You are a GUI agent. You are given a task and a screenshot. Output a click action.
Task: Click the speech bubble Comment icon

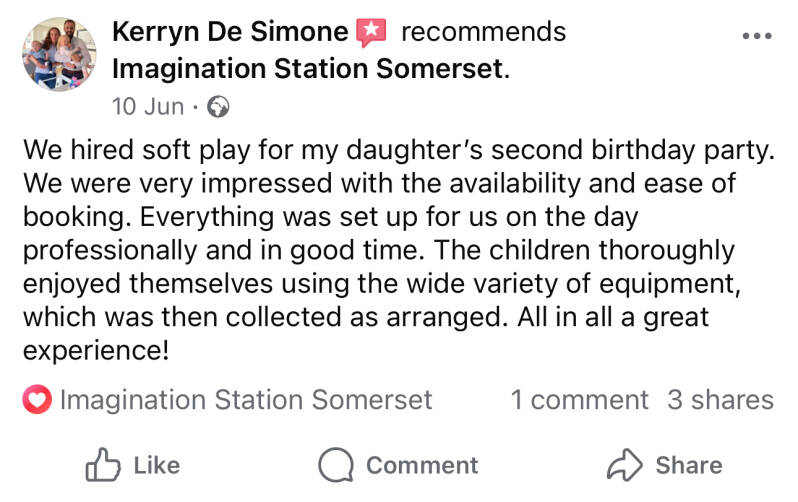336,465
